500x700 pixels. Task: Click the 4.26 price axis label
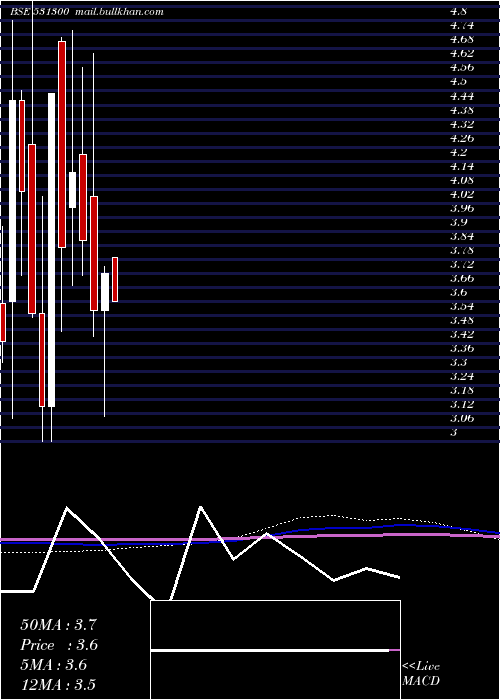[x=462, y=138]
